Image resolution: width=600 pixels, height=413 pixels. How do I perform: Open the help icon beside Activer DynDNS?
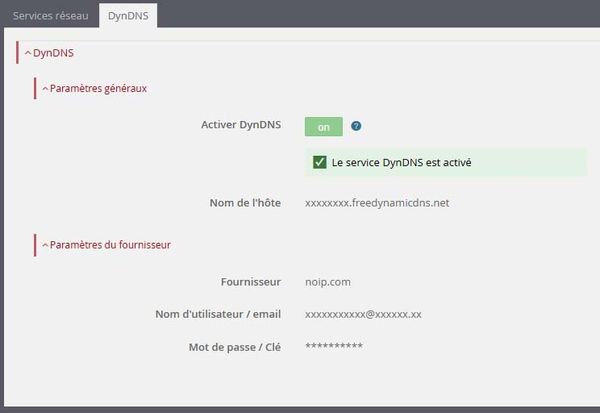(356, 126)
